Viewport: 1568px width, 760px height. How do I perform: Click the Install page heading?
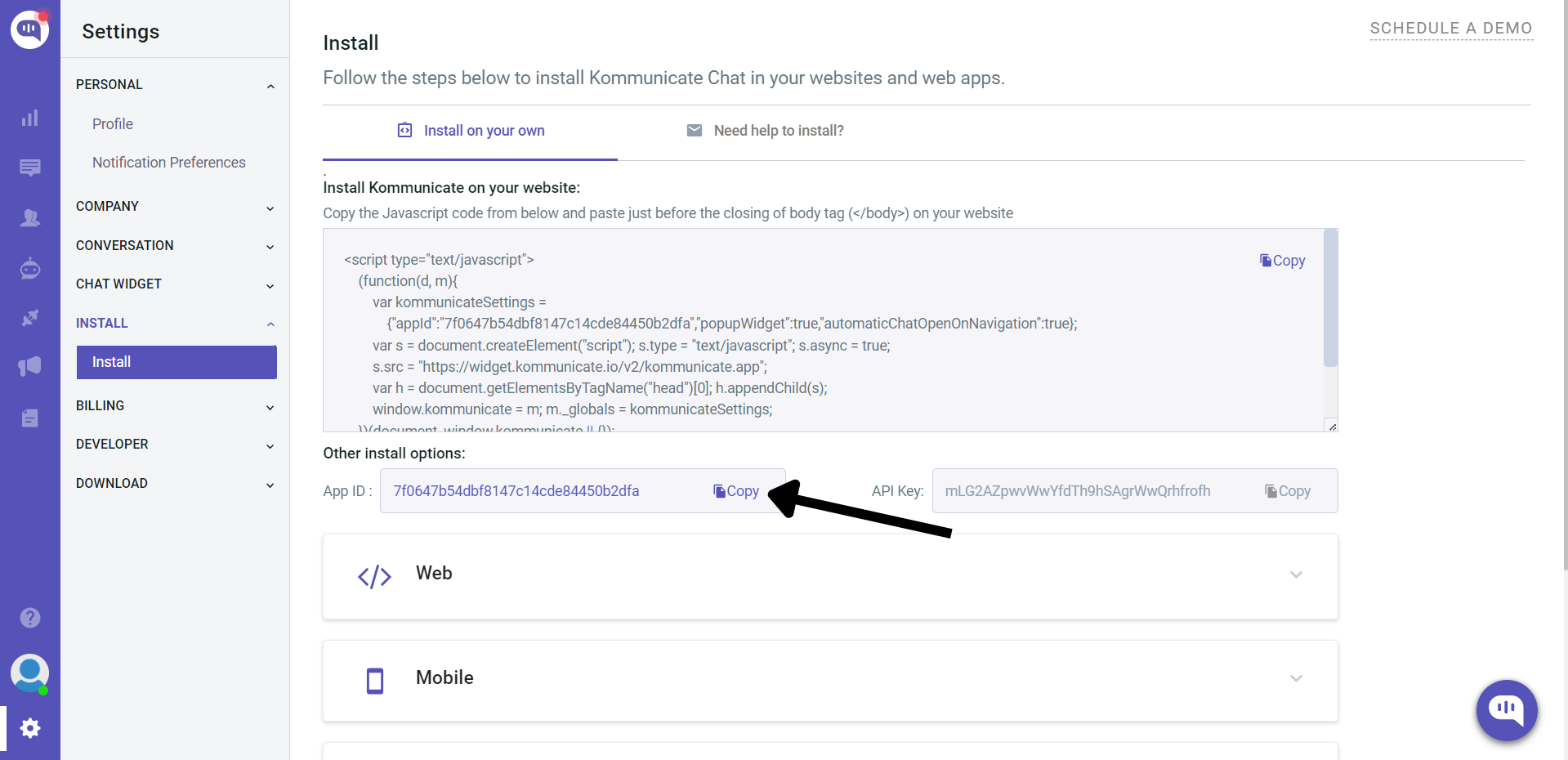[x=351, y=42]
